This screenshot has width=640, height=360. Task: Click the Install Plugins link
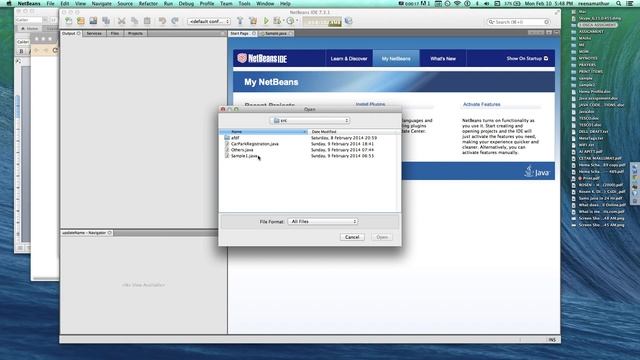[370, 104]
